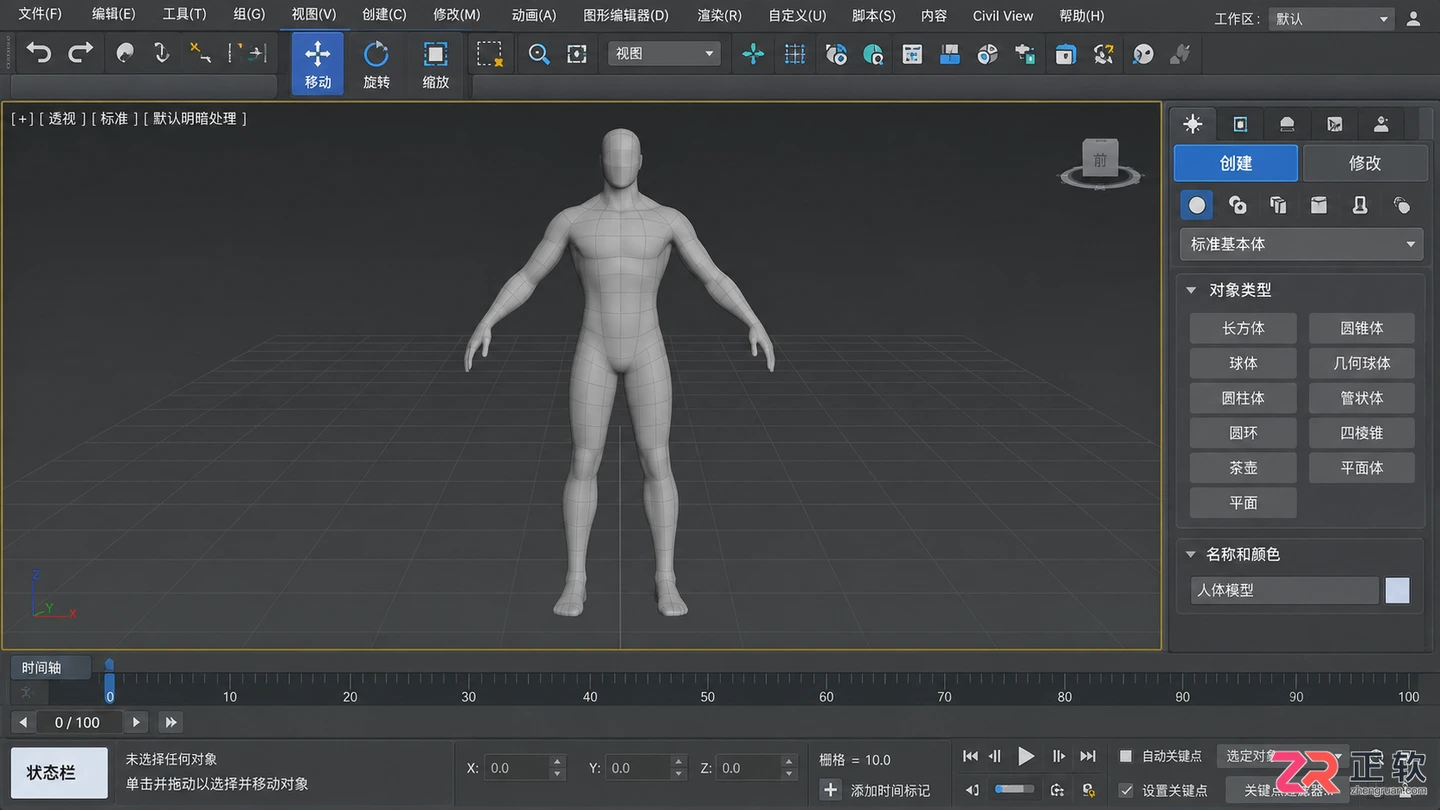Select the sphere geometry category icon
The width and height of the screenshot is (1440, 810).
point(1197,205)
